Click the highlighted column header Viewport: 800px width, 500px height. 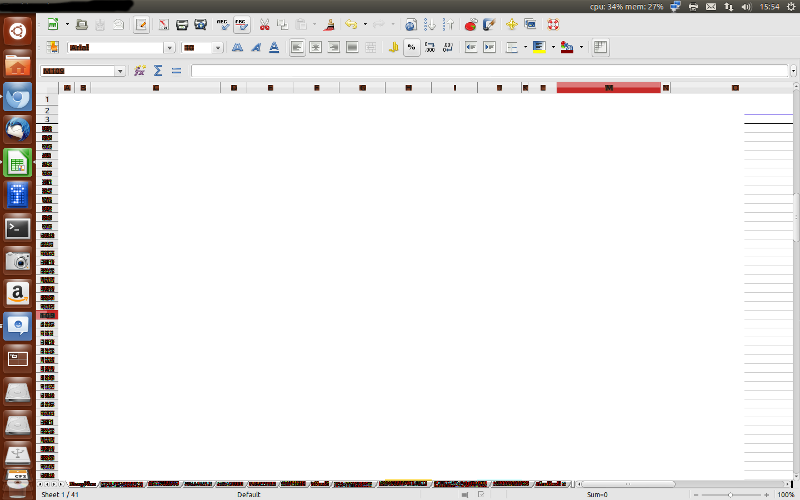point(608,88)
